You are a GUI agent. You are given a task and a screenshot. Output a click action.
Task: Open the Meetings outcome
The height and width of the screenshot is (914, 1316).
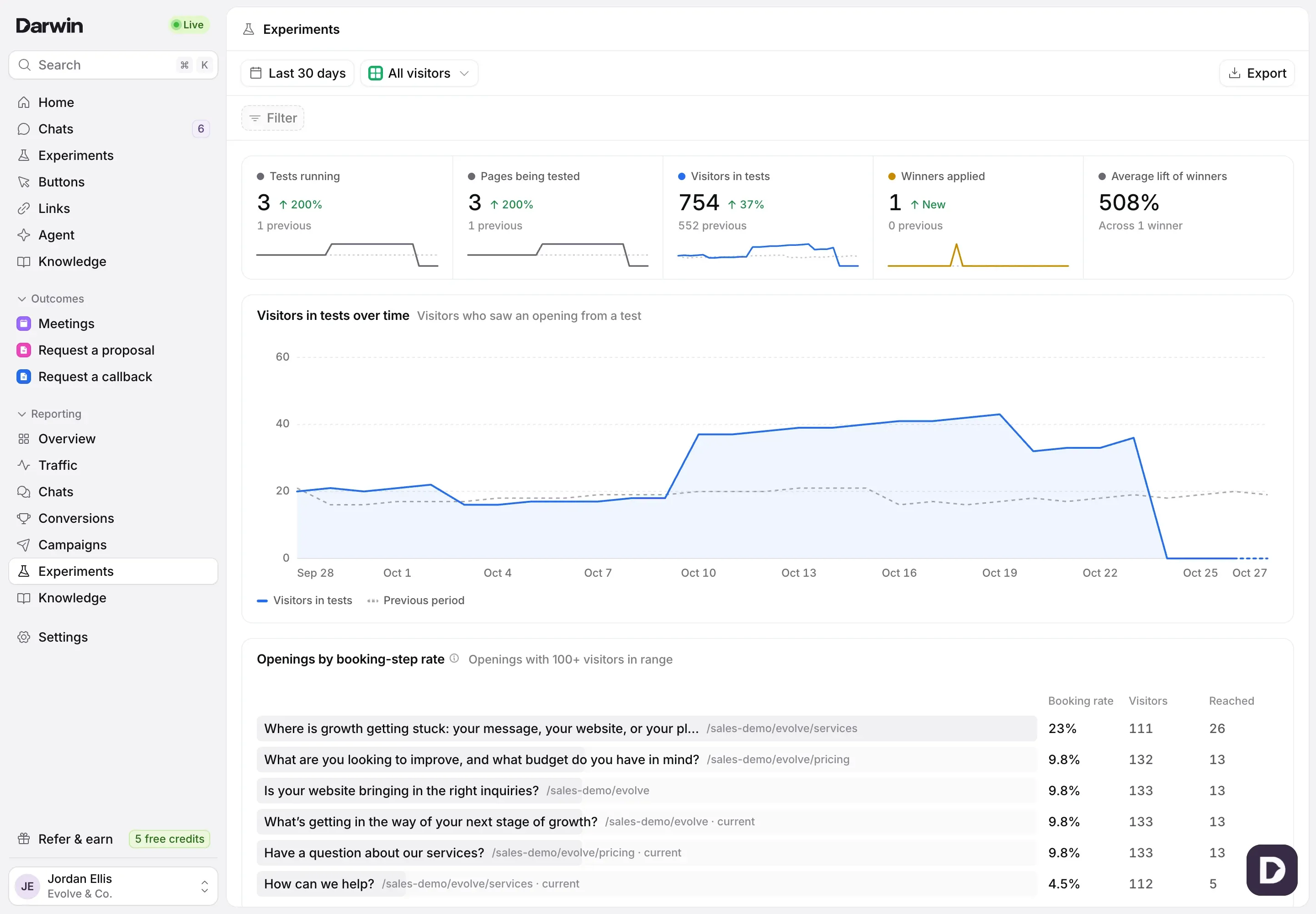point(113,324)
